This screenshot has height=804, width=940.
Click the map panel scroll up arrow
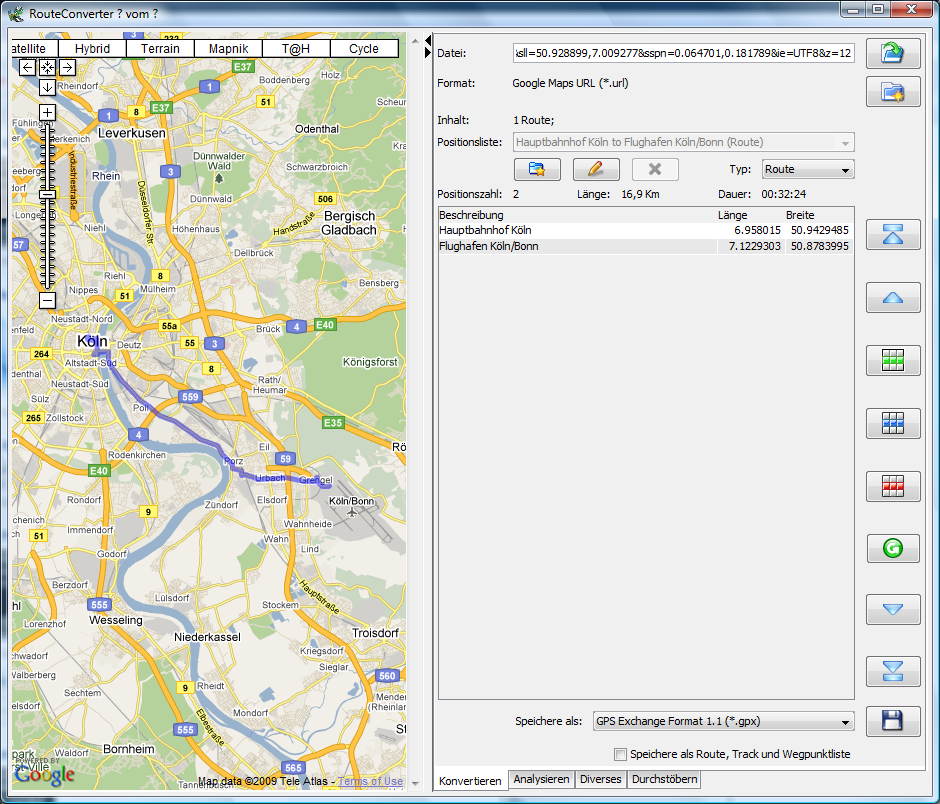415,41
